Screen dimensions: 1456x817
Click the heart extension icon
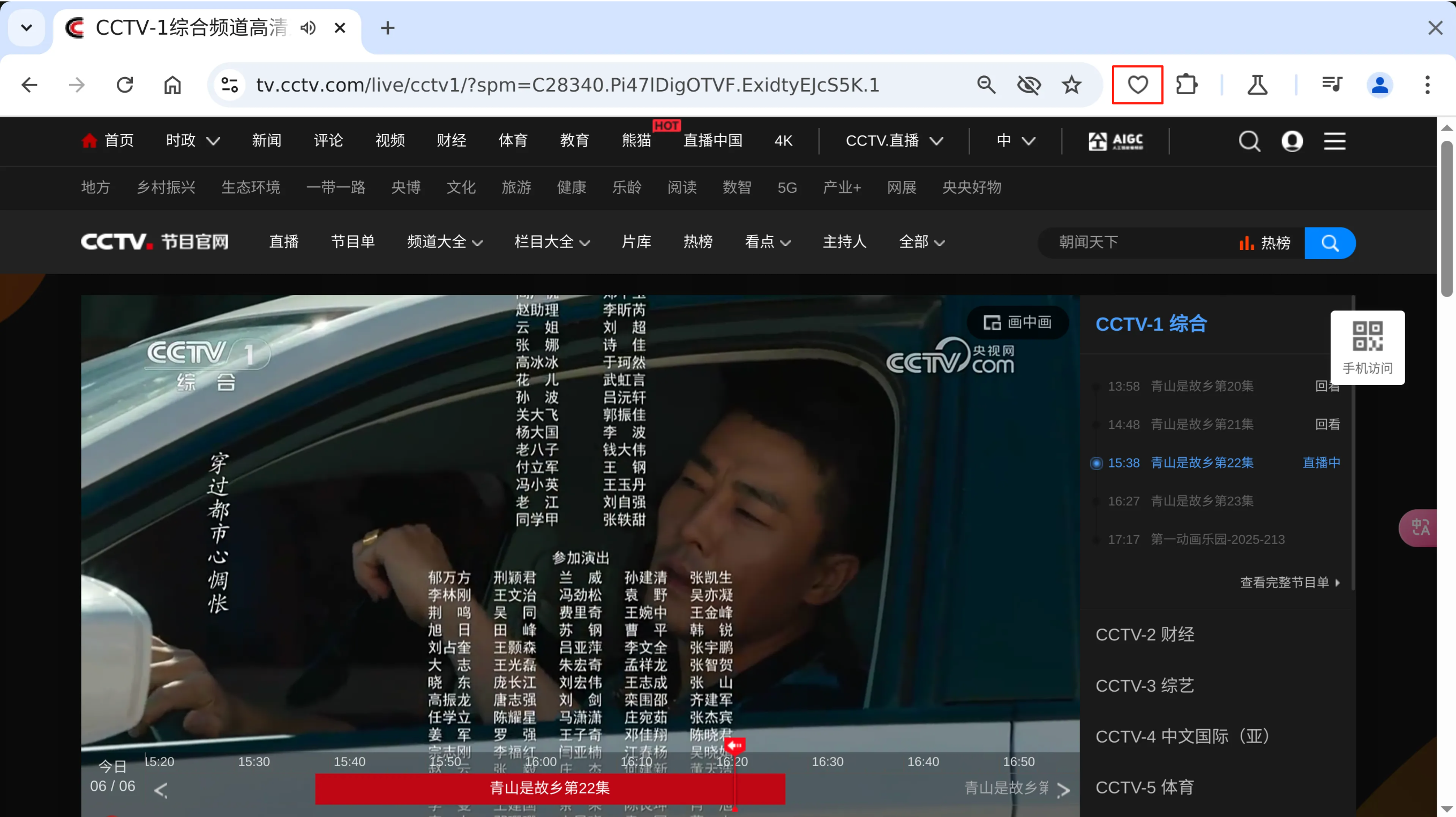(1137, 85)
